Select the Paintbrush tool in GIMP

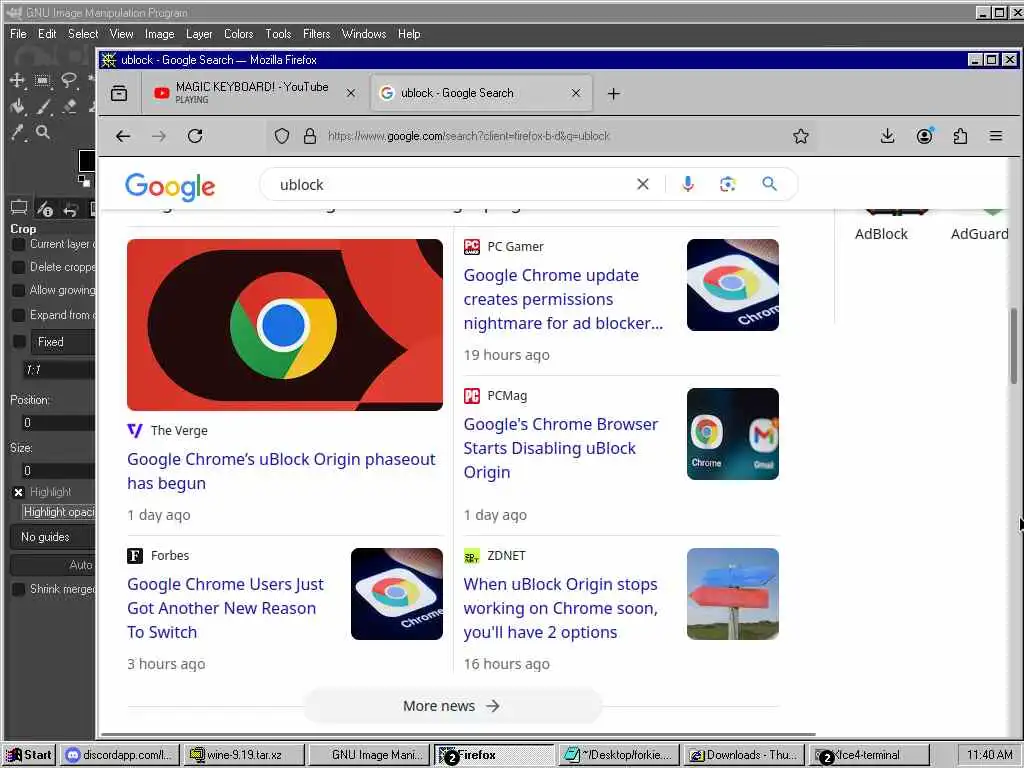(x=43, y=106)
